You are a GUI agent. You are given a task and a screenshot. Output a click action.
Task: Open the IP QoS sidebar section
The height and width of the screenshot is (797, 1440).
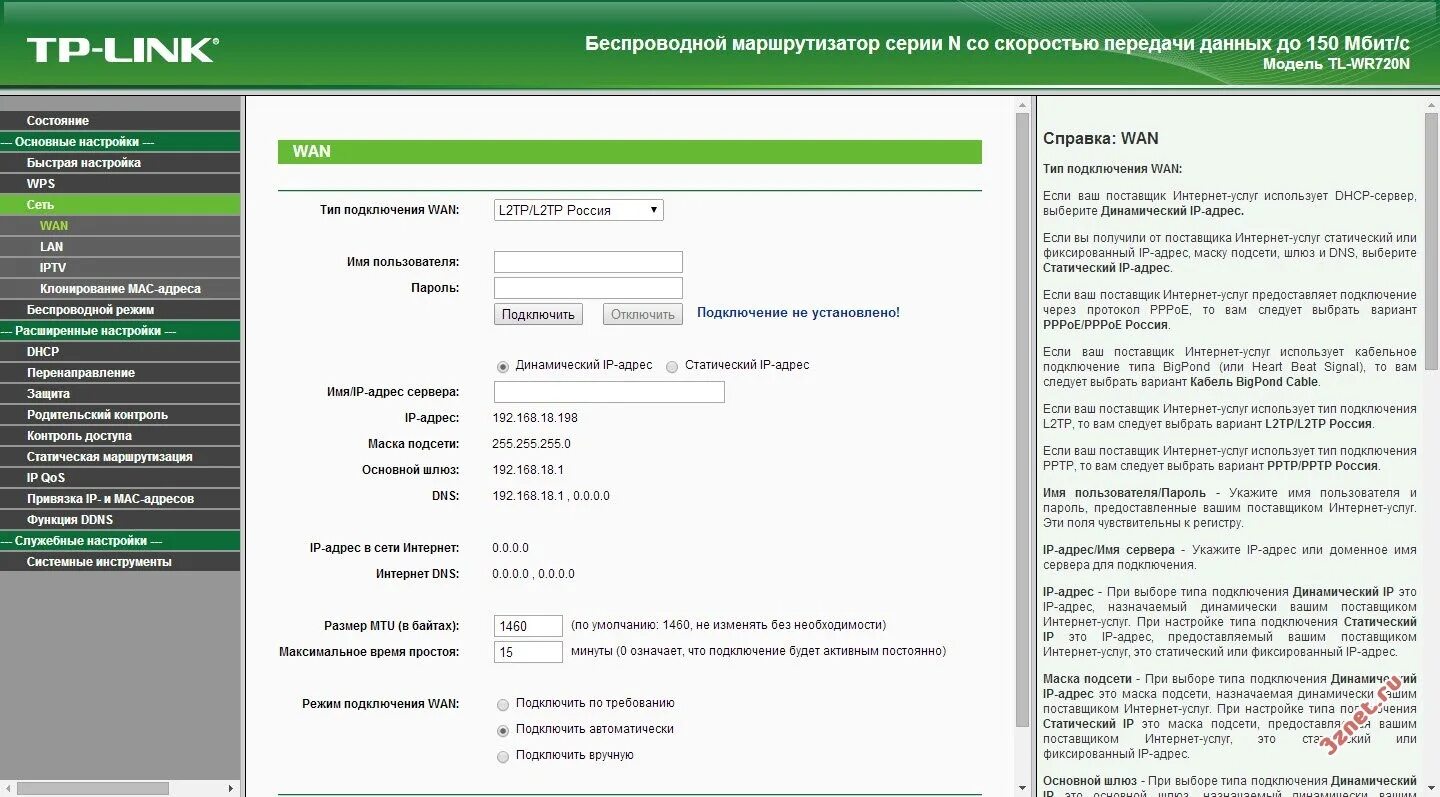(x=120, y=477)
